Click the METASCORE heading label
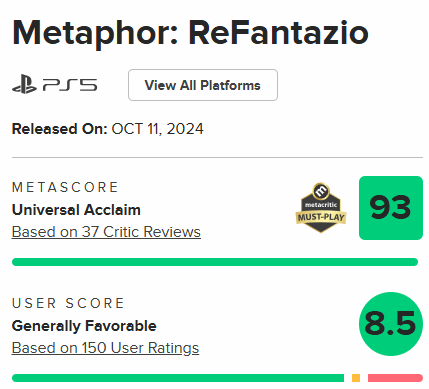Viewport: 429px width, 389px height. pos(65,187)
